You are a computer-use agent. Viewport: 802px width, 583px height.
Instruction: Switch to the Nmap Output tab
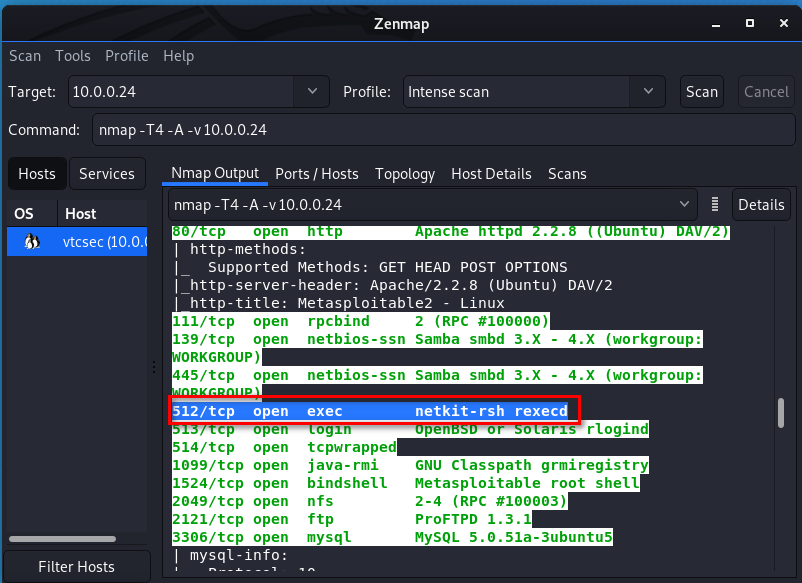(215, 173)
